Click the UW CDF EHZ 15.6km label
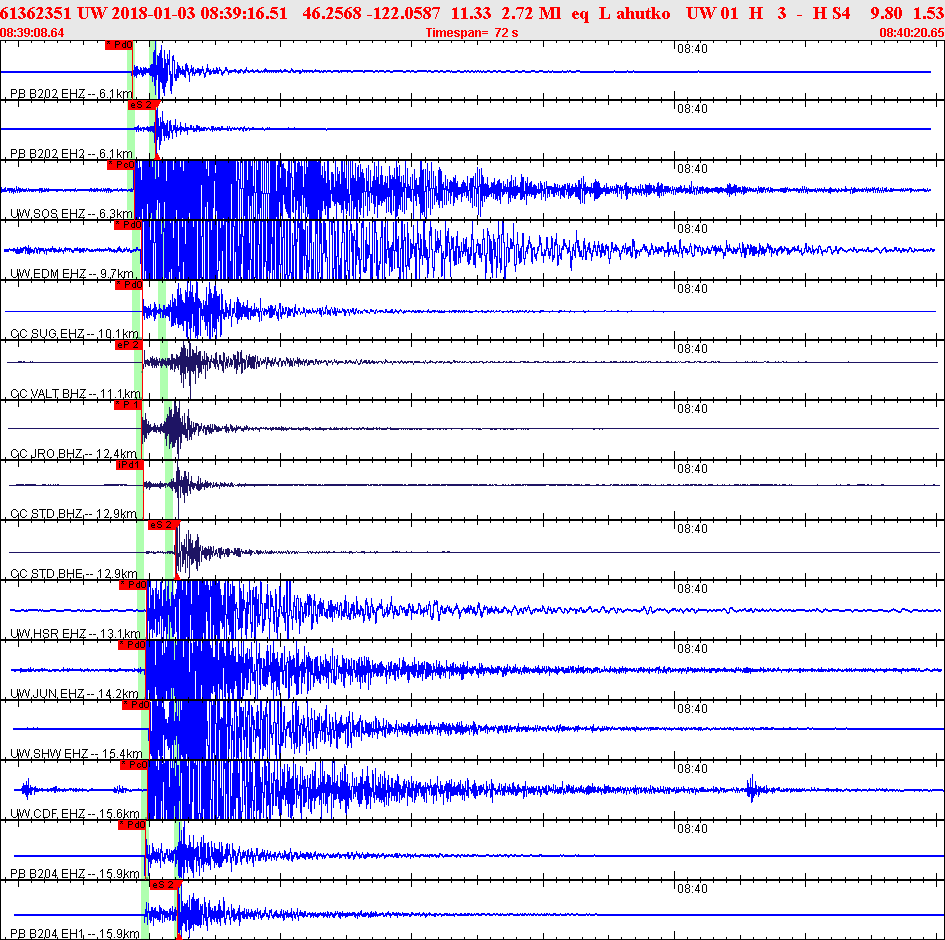This screenshot has width=945, height=940. tap(75, 813)
